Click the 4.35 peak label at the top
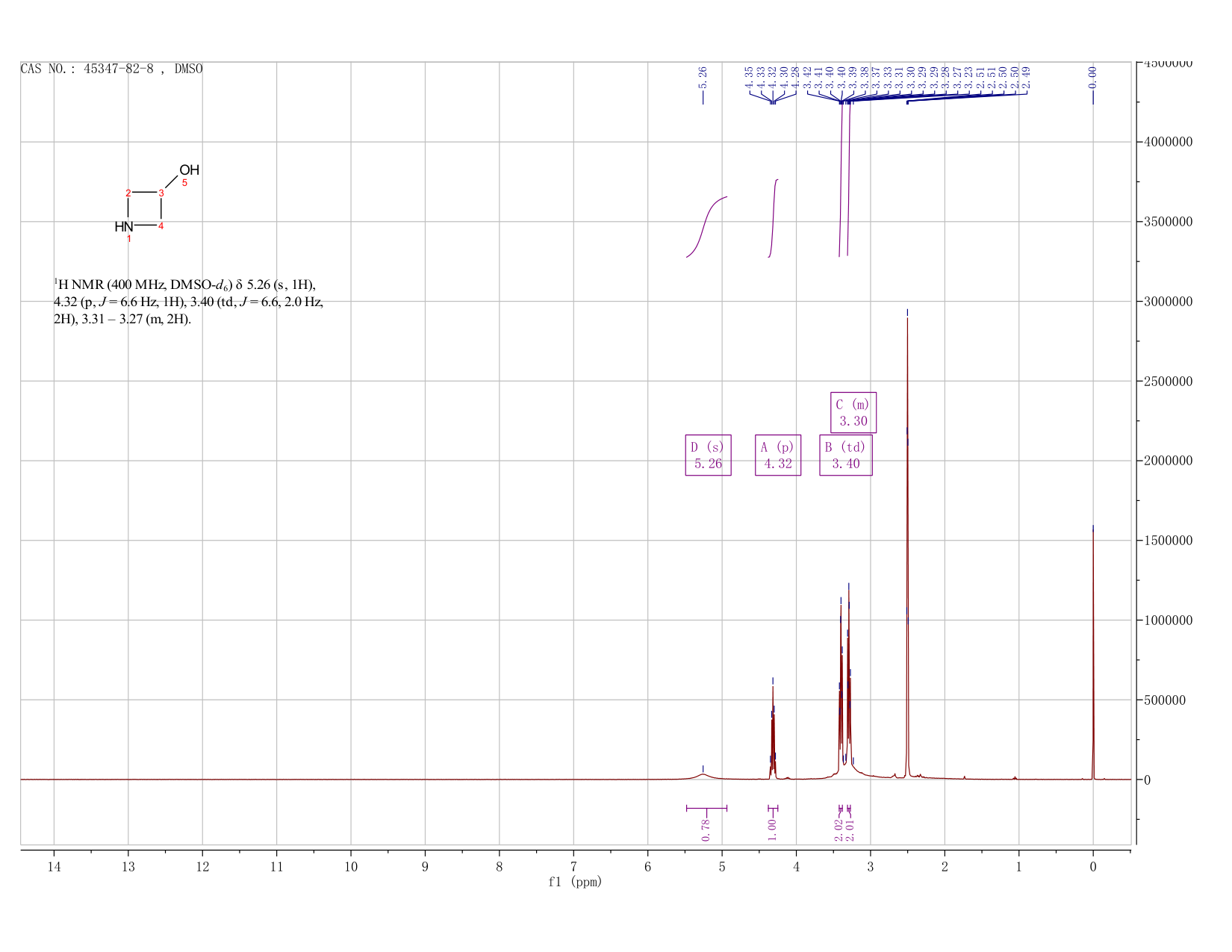The image size is (1232, 952). [750, 77]
